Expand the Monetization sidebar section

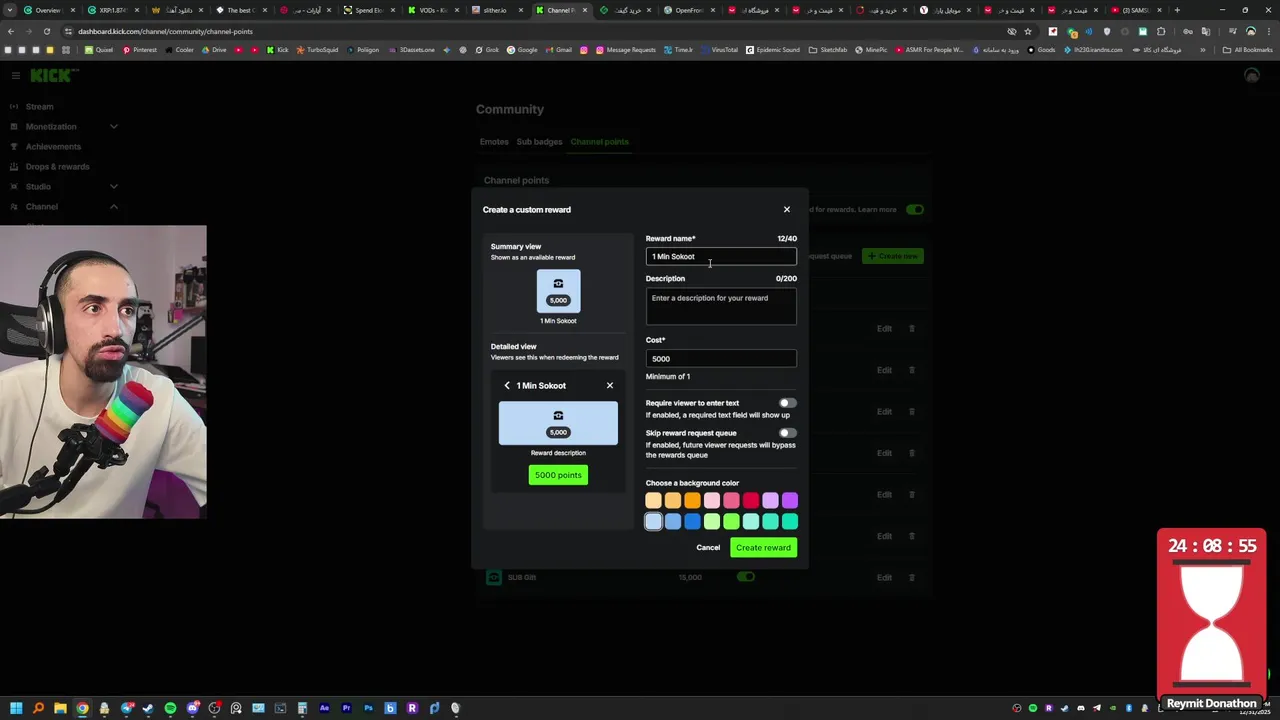click(114, 127)
